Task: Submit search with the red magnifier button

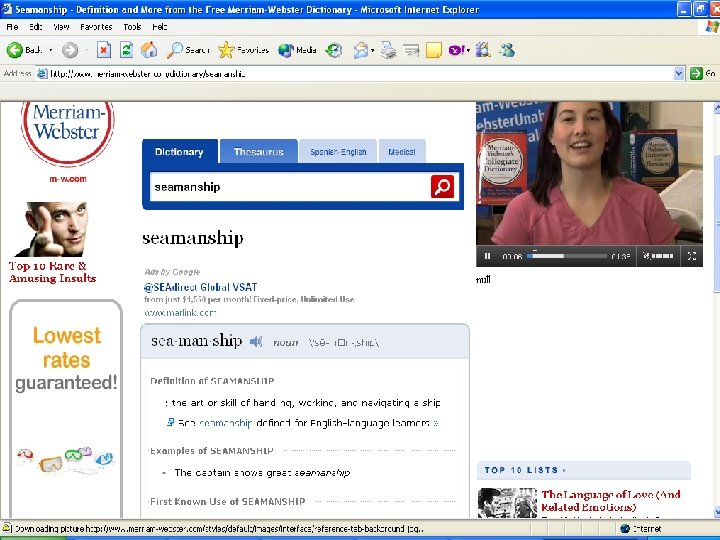Action: [x=442, y=186]
